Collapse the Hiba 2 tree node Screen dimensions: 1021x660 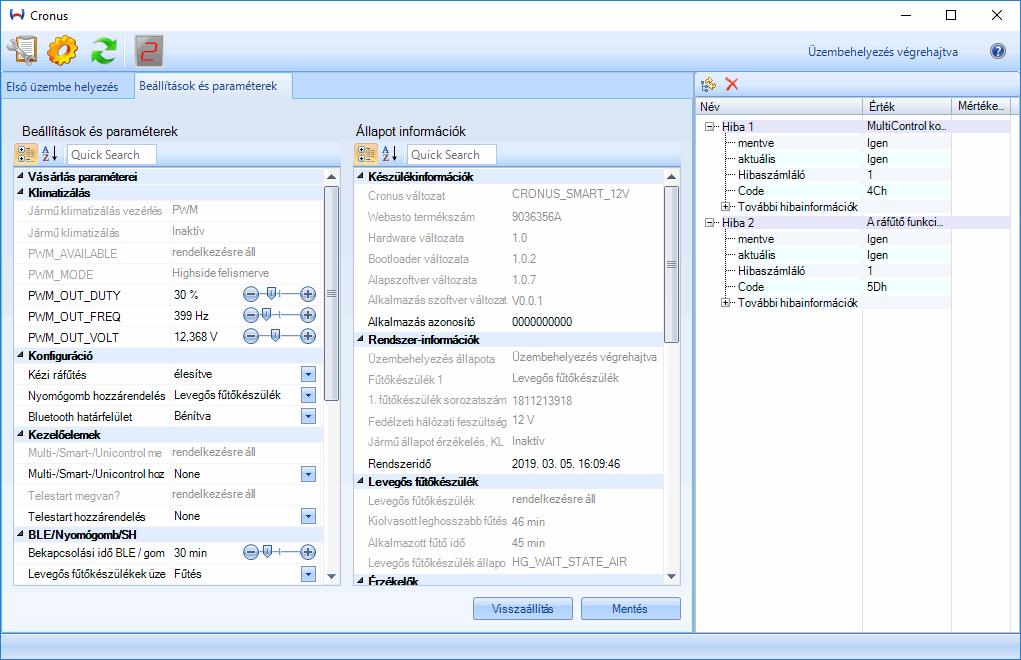[709, 223]
